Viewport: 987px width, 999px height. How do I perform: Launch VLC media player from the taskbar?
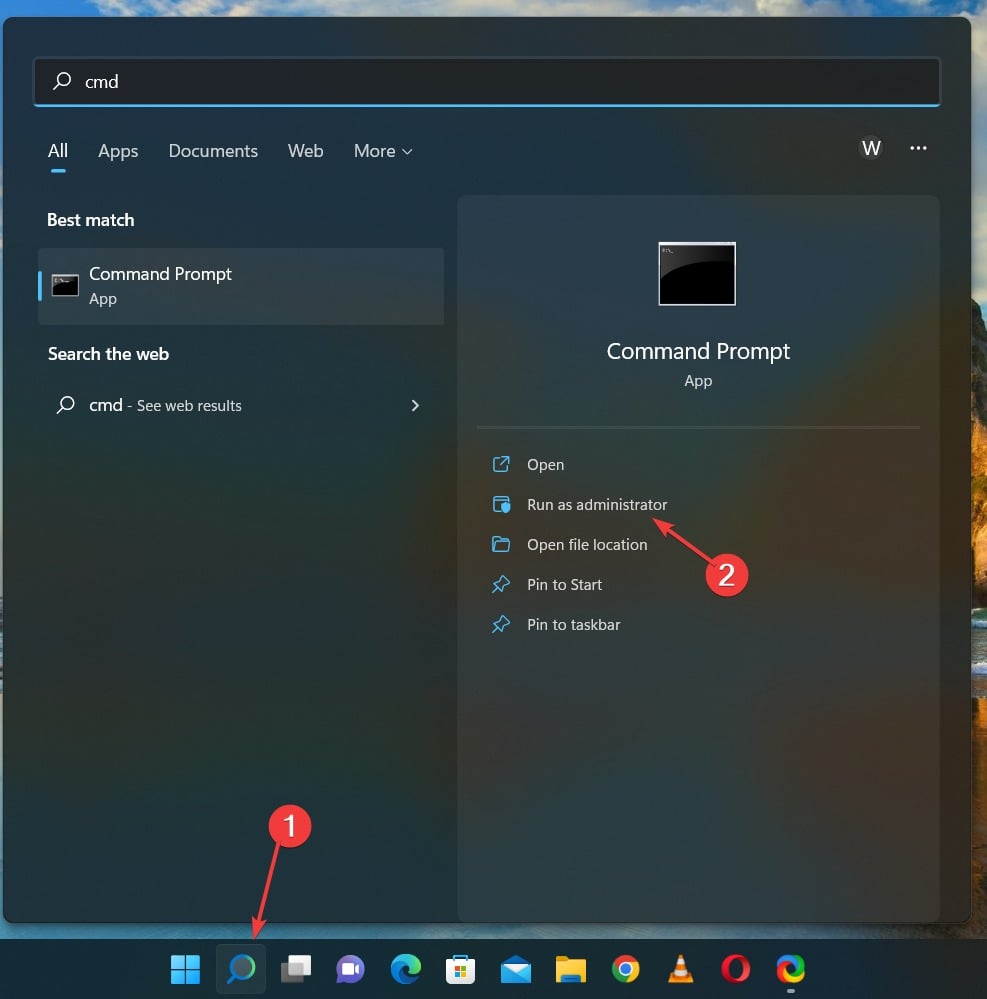click(x=681, y=969)
